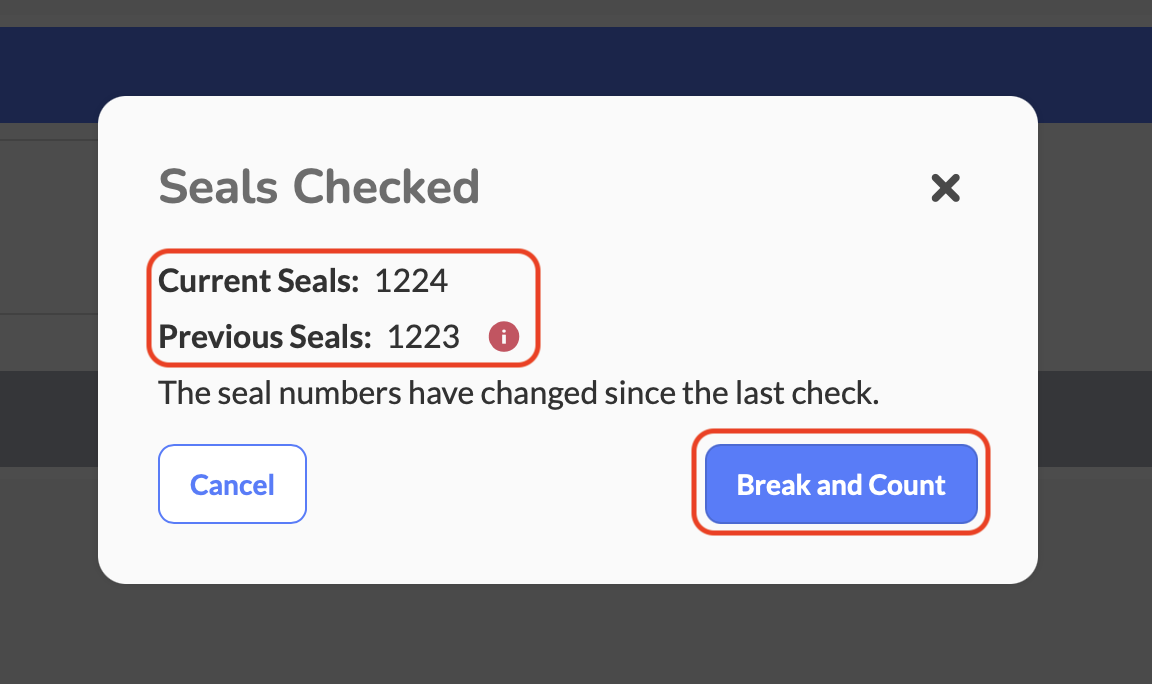Click the previous seal number 1223
The width and height of the screenshot is (1152, 684).
tap(423, 338)
